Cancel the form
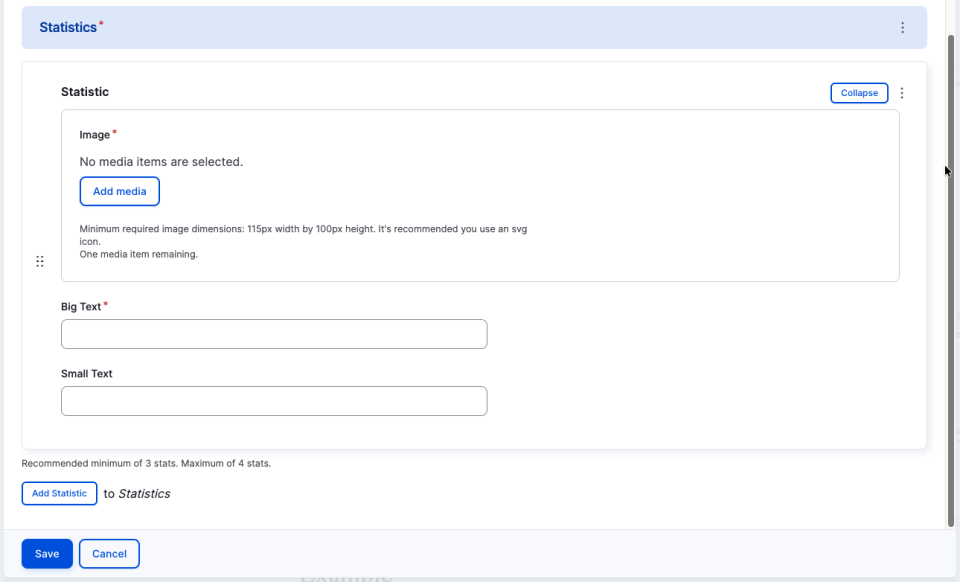 (109, 554)
